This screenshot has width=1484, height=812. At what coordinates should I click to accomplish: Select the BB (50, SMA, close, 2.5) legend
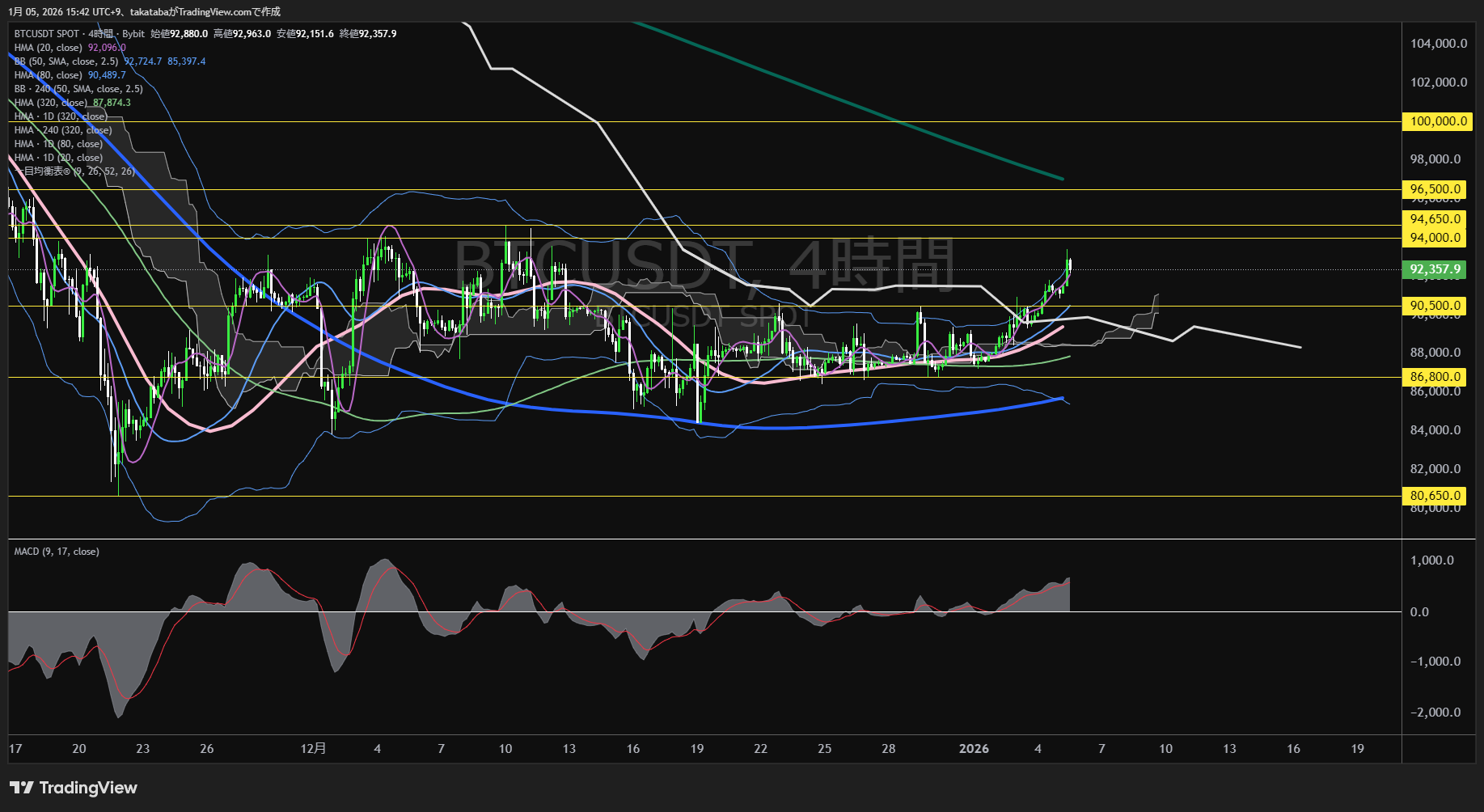pyautogui.click(x=66, y=61)
